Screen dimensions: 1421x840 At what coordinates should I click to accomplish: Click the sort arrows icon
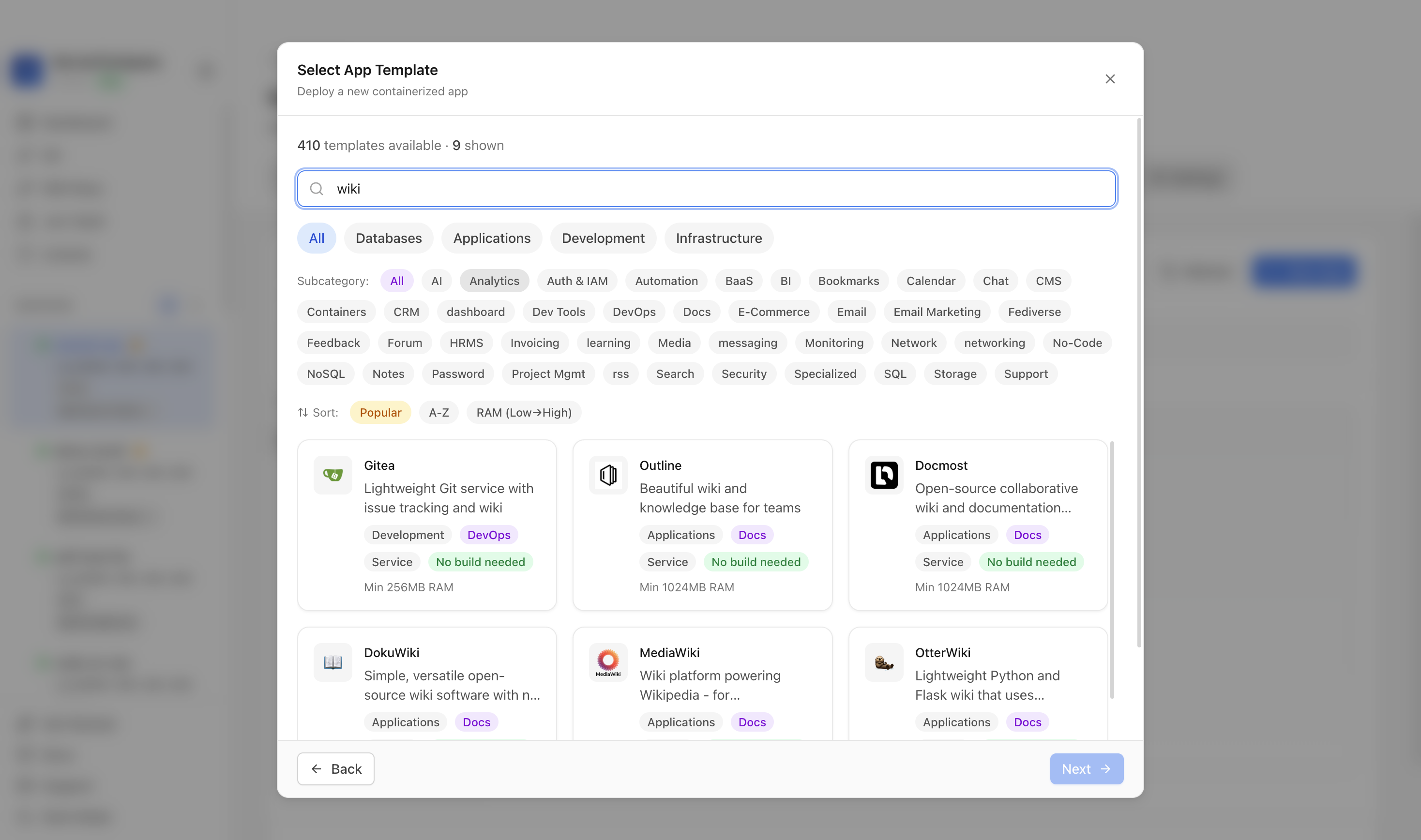[x=303, y=412]
